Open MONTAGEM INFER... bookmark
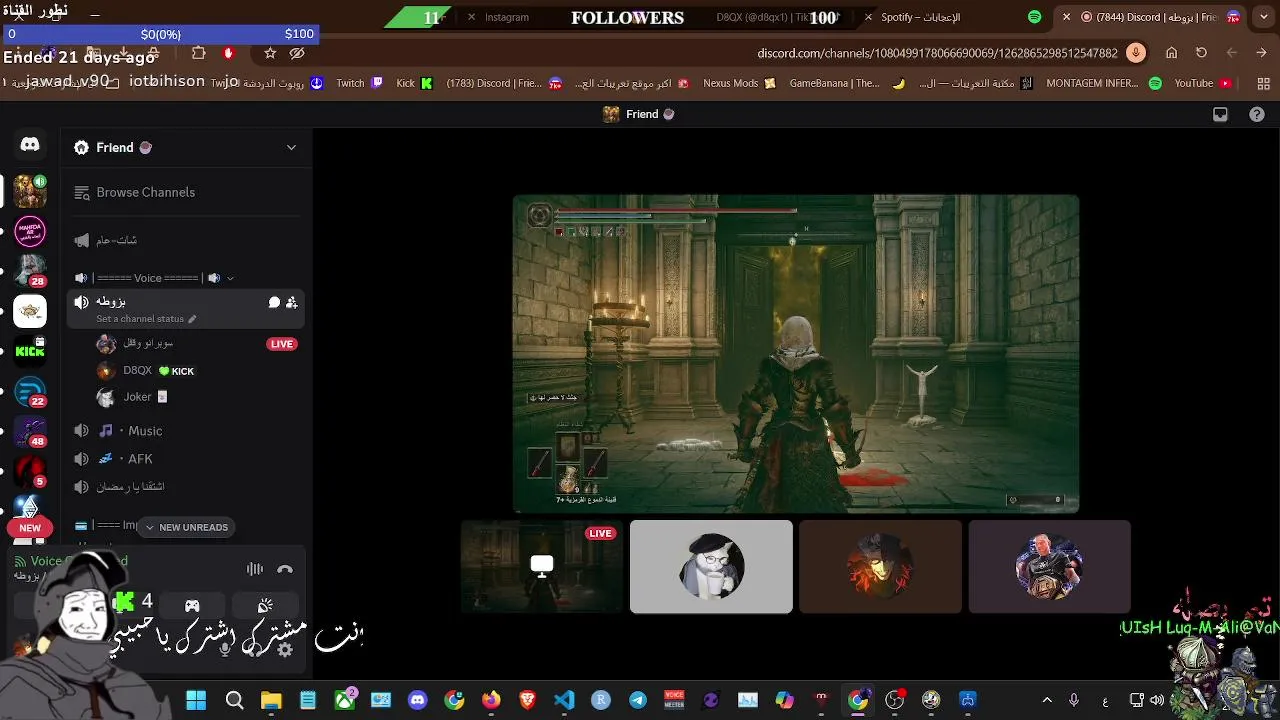 pyautogui.click(x=1104, y=83)
